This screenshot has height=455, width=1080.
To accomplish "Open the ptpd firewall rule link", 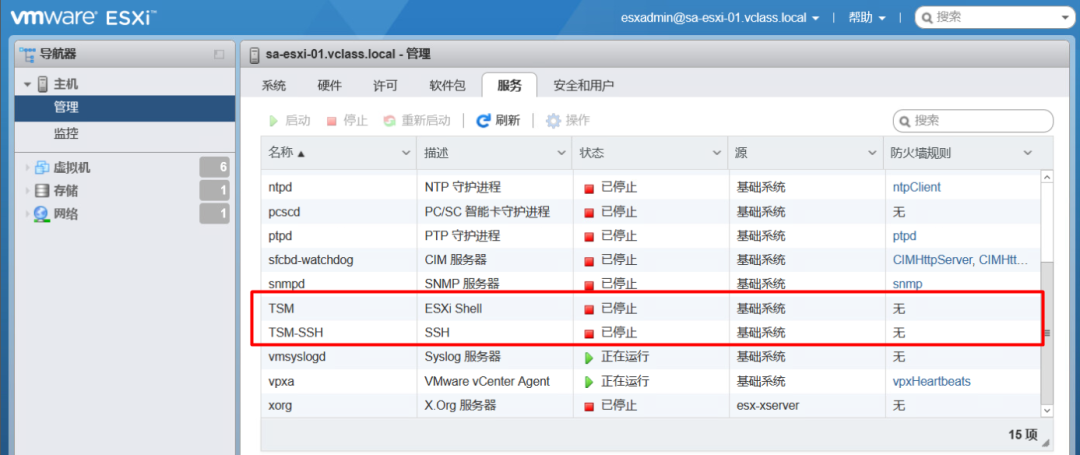I will point(904,236).
